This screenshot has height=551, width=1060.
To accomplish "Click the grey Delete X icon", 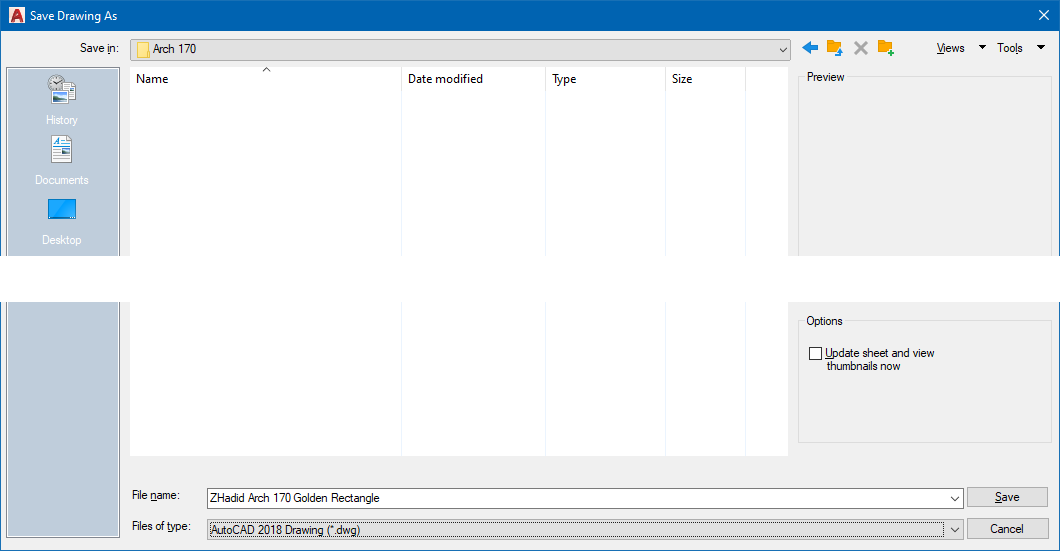I will [861, 48].
